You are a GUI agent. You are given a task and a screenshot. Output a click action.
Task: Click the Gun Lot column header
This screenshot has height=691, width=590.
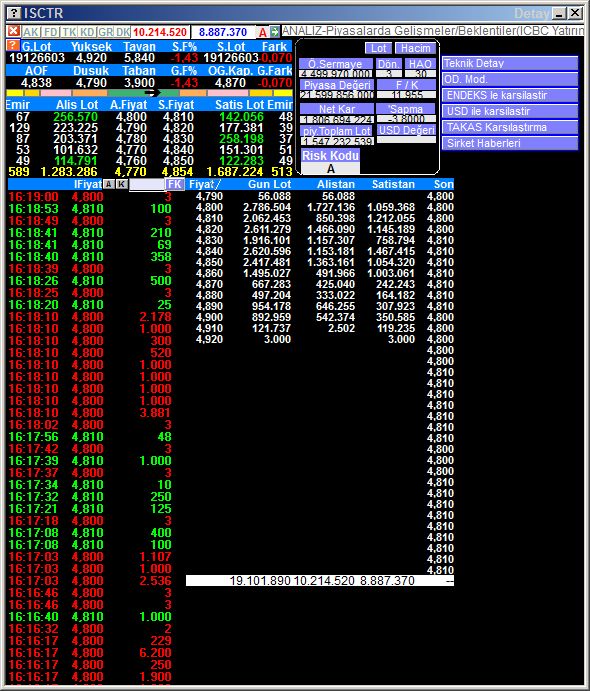pyautogui.click(x=269, y=184)
